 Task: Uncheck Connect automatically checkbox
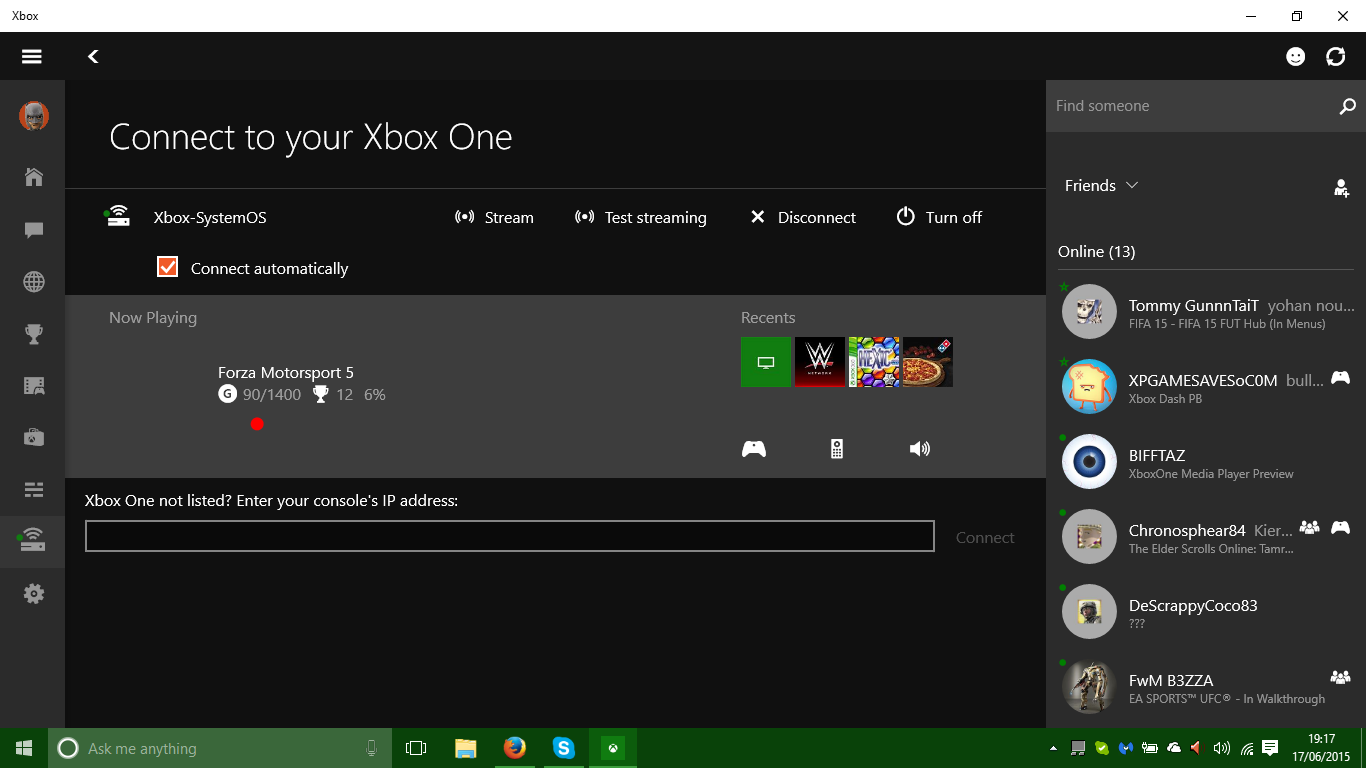coord(168,267)
